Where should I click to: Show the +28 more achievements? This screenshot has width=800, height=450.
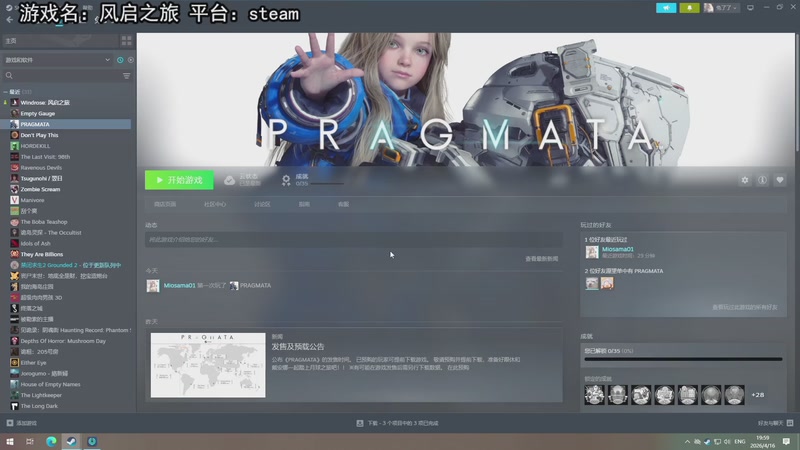(x=758, y=395)
